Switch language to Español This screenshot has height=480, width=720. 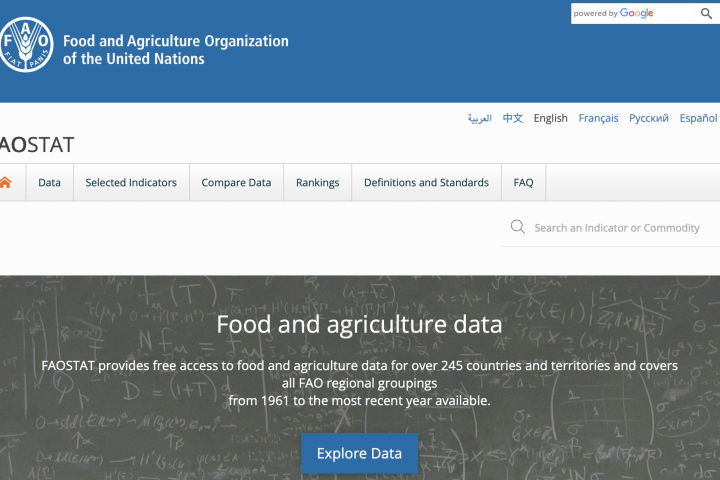click(x=699, y=118)
